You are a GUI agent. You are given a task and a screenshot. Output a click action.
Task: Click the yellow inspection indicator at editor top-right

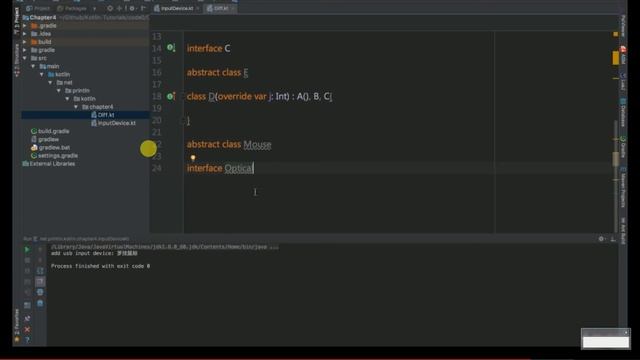pos(616,34)
